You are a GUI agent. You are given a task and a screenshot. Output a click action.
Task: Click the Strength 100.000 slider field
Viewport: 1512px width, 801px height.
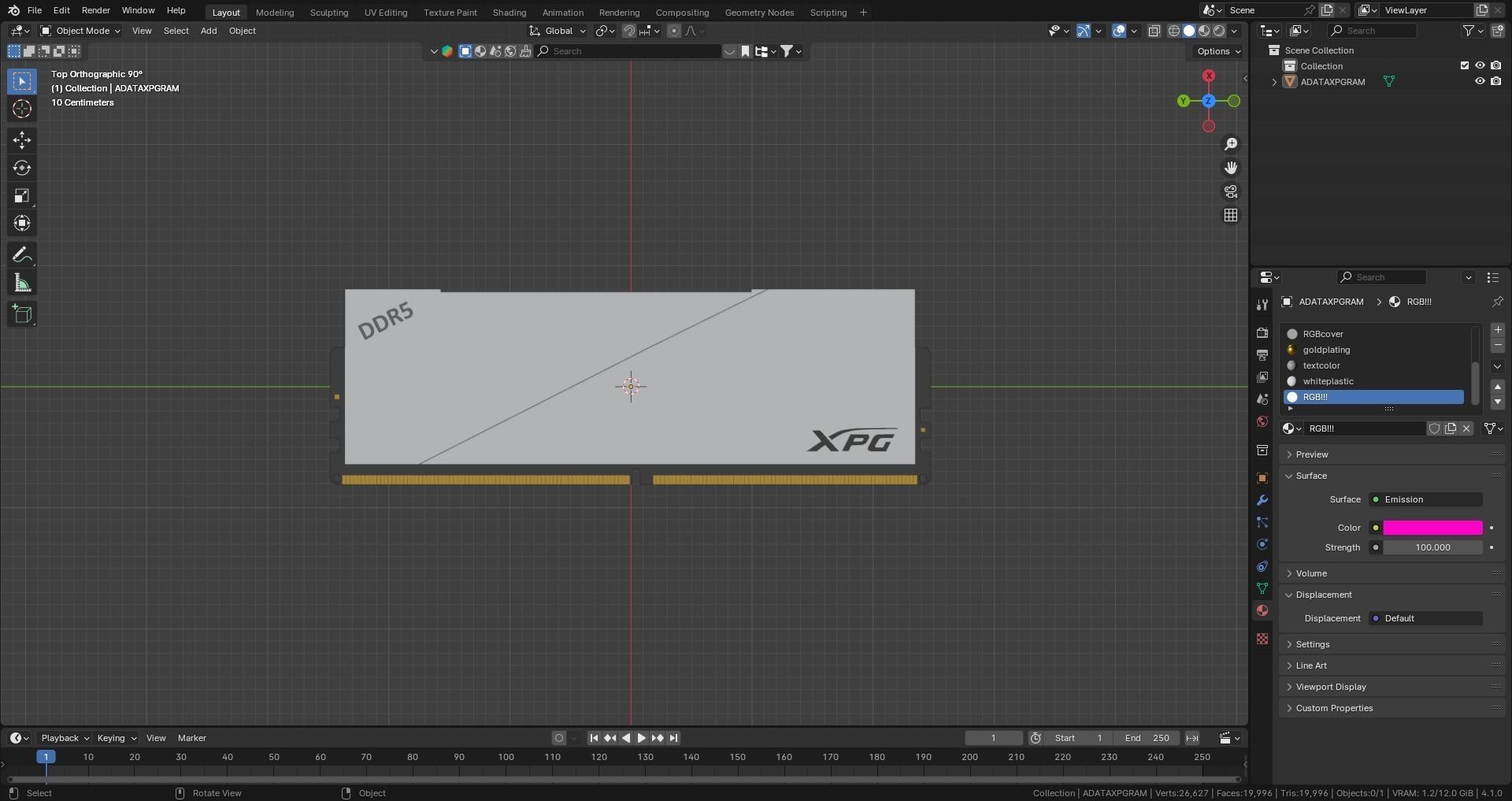tap(1432, 547)
